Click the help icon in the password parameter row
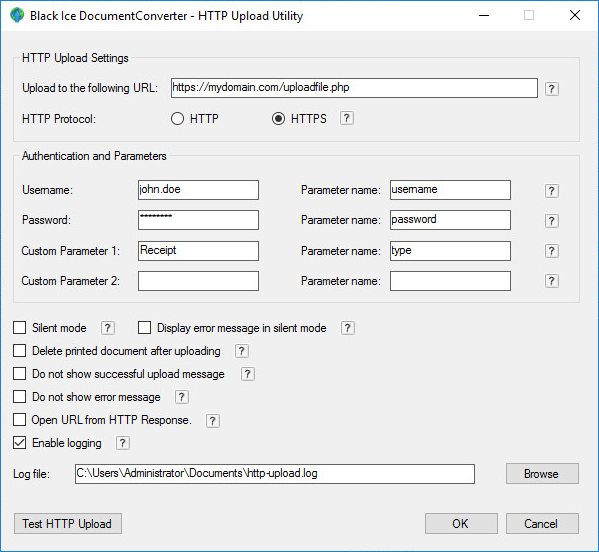Screen dimensions: 599x552 point(551,220)
